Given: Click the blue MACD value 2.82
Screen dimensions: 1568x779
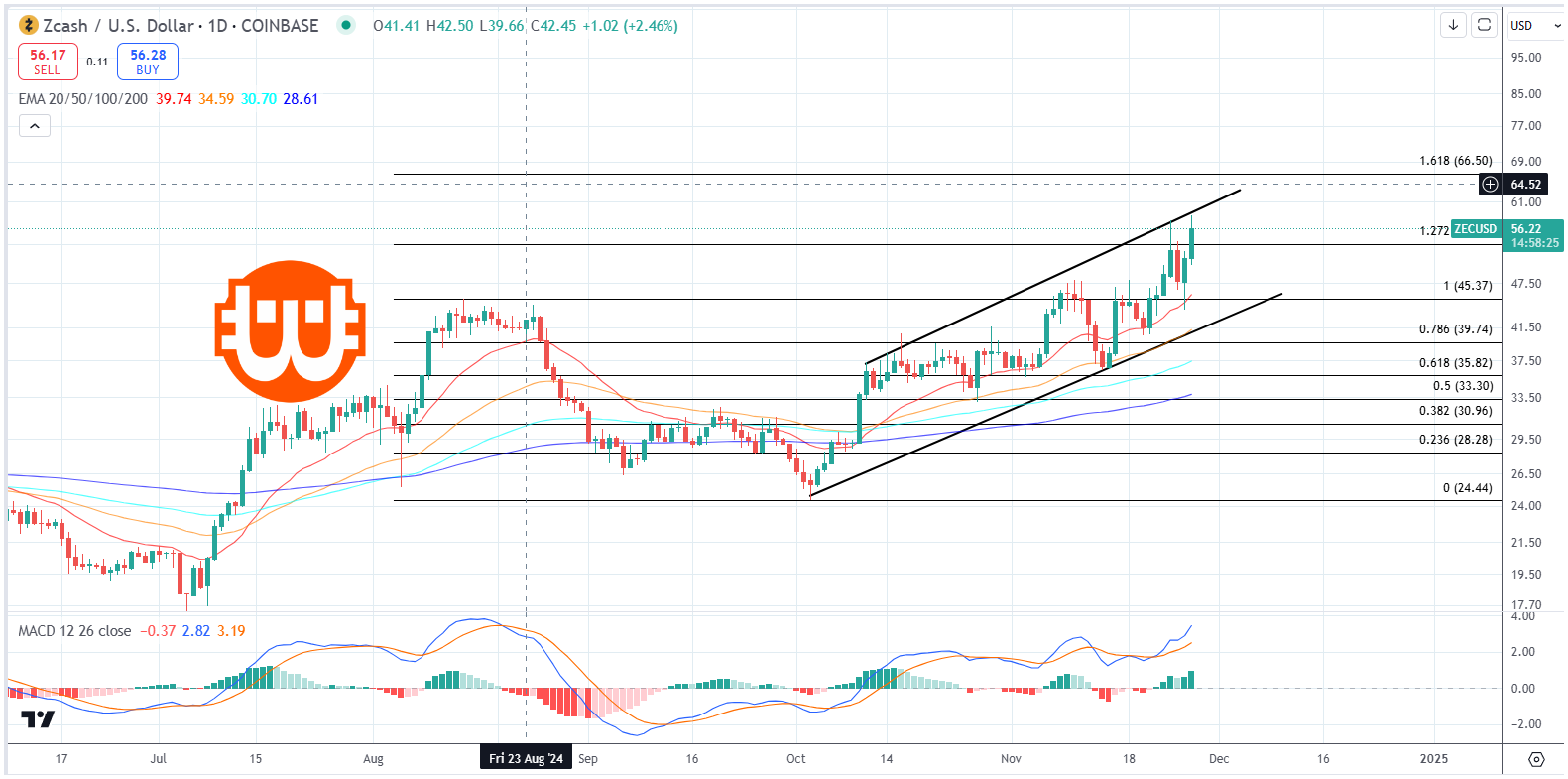Looking at the screenshot, I should (196, 631).
